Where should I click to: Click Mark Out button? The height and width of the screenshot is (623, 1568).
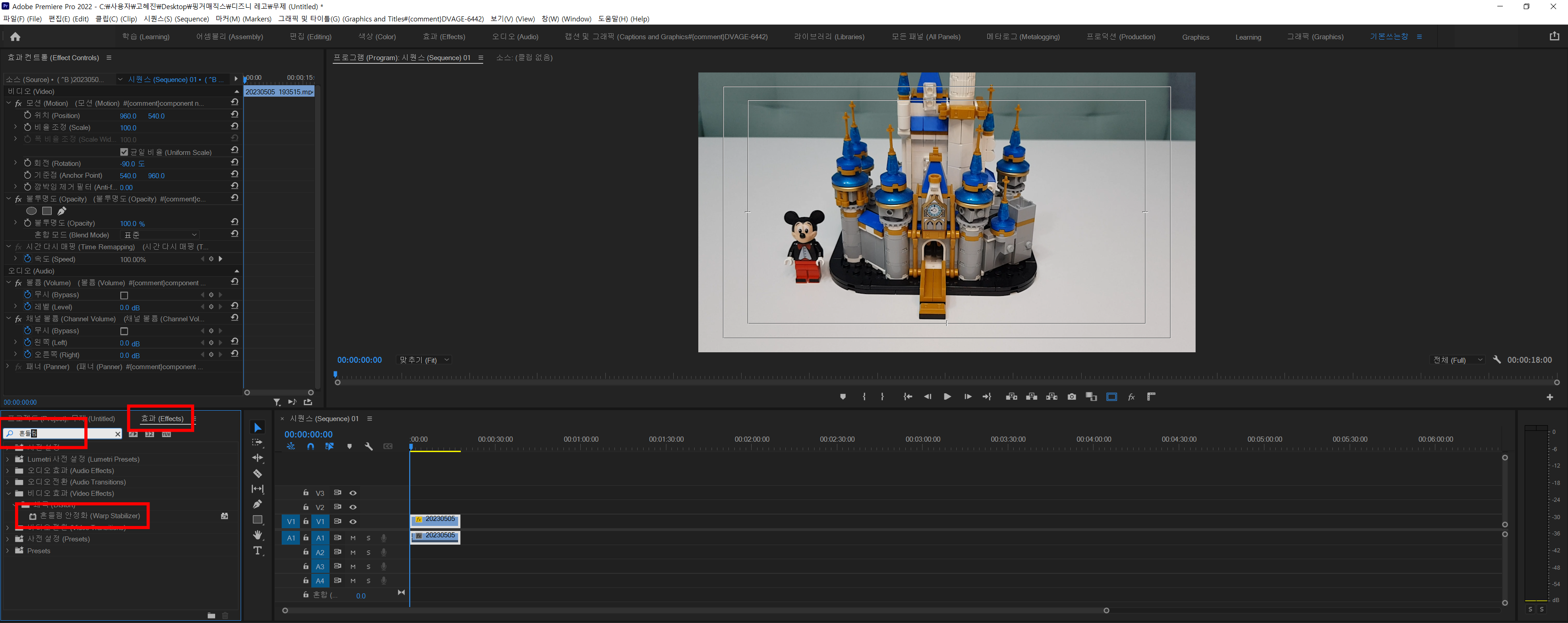pos(882,396)
